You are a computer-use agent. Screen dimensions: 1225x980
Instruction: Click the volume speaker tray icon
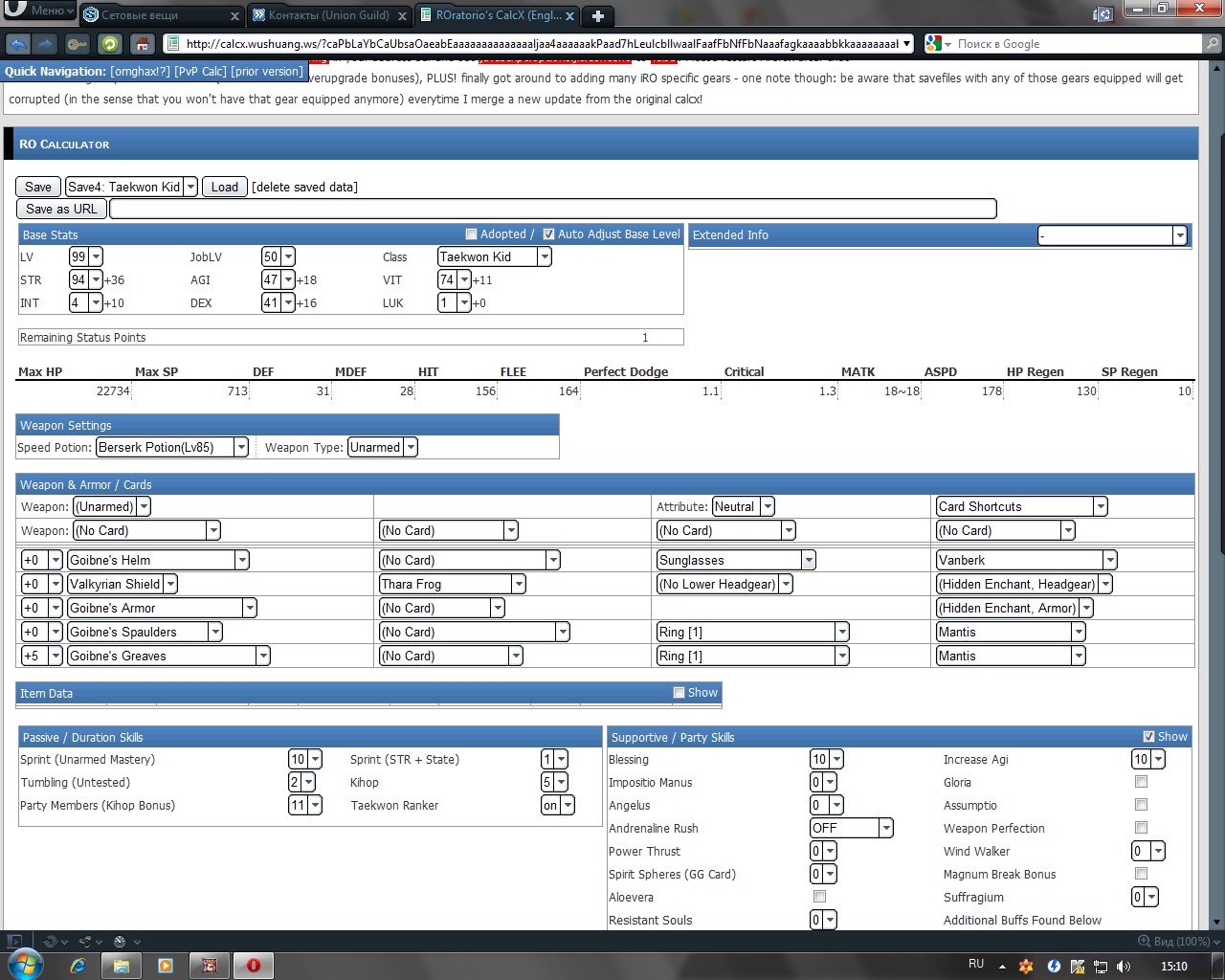[x=1123, y=966]
